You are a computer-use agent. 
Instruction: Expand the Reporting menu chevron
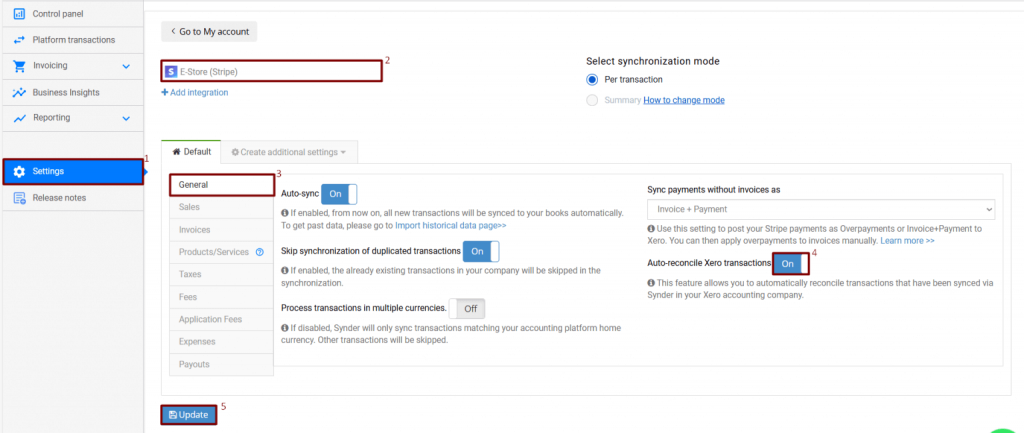click(x=126, y=118)
